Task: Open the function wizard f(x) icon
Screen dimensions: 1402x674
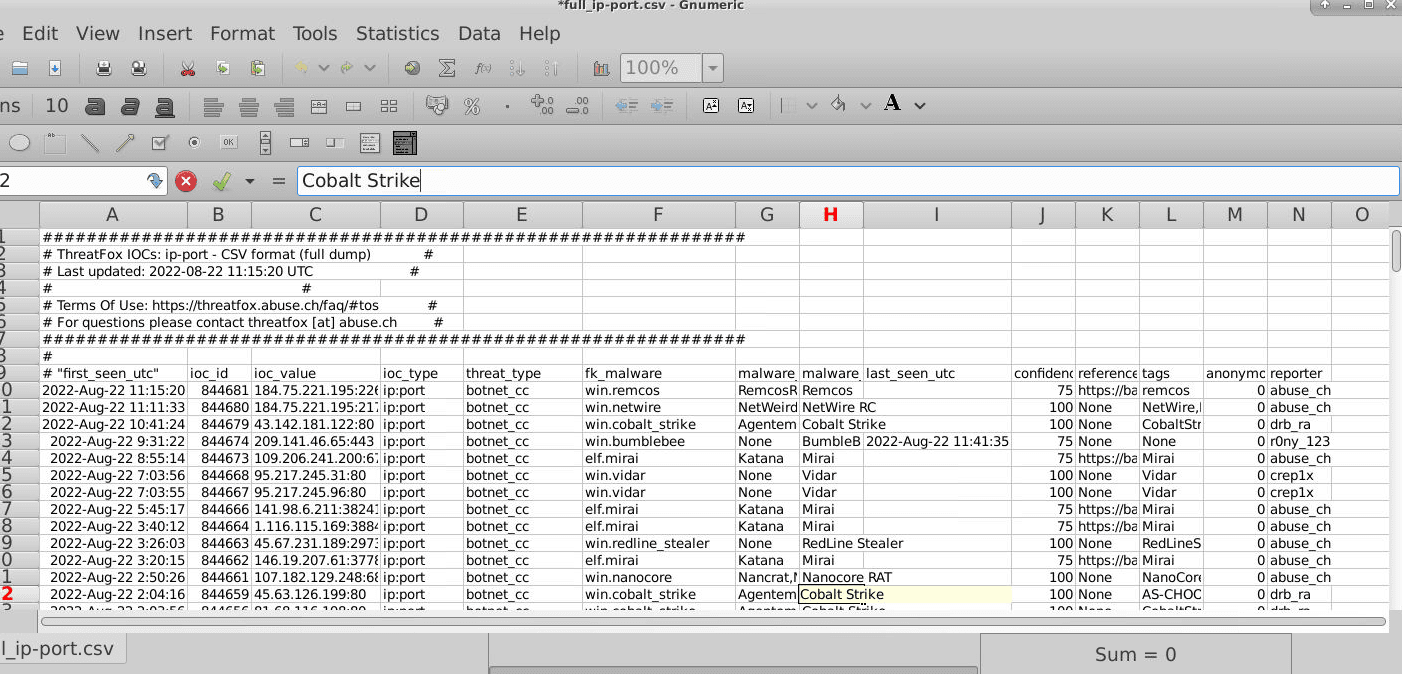Action: (x=482, y=68)
